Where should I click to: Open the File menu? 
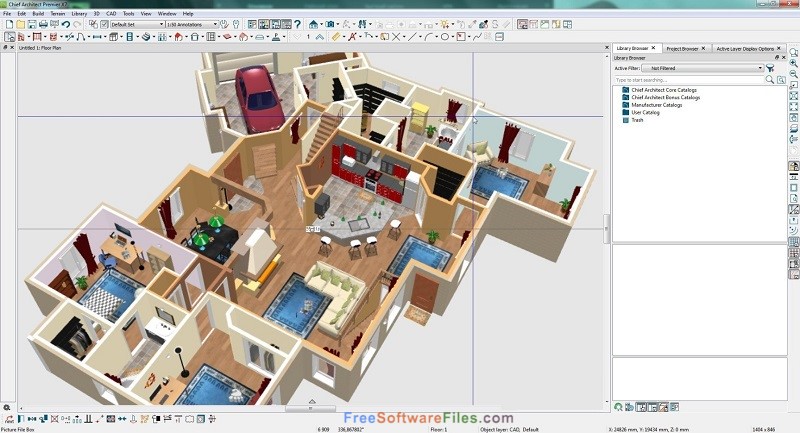pyautogui.click(x=7, y=14)
